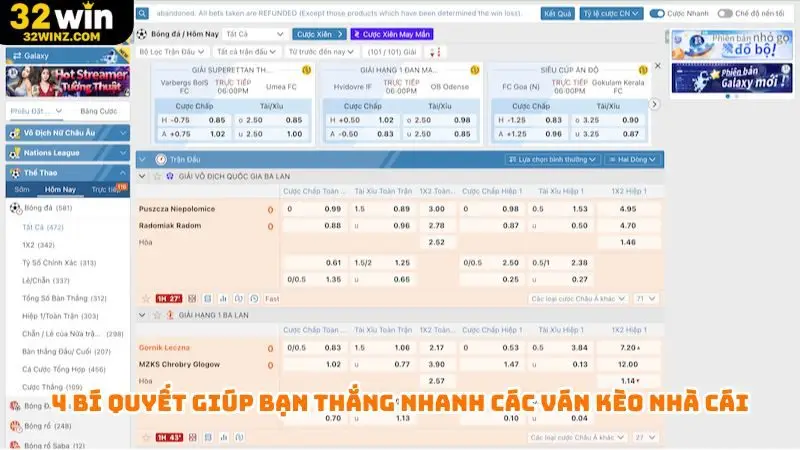Collapse the Thể Thao panel

123,172
